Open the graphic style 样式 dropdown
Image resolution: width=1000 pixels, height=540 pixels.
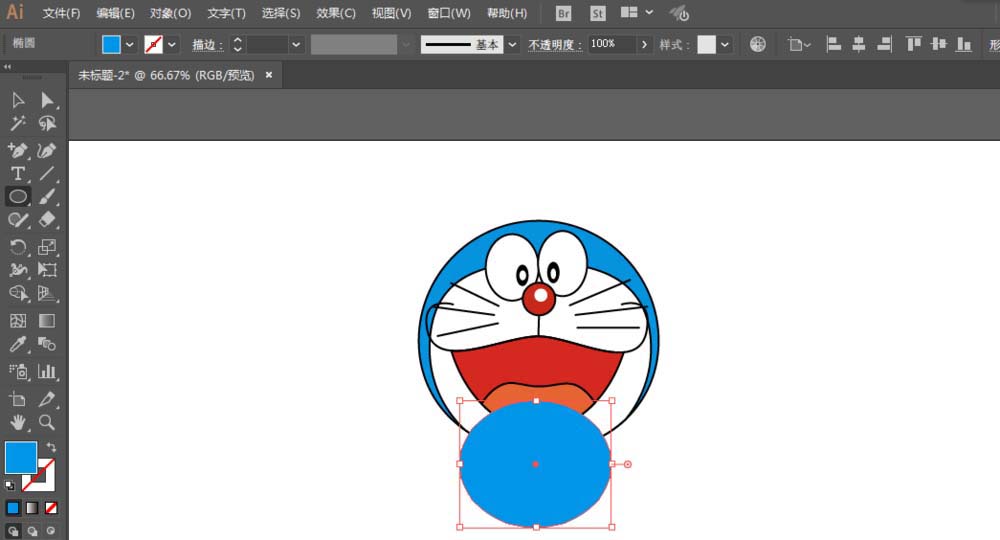tap(724, 45)
